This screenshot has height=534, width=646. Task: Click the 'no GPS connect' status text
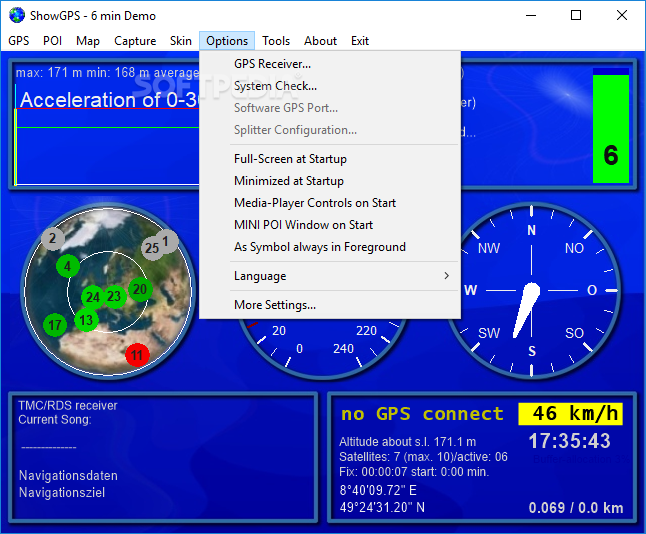pos(422,414)
